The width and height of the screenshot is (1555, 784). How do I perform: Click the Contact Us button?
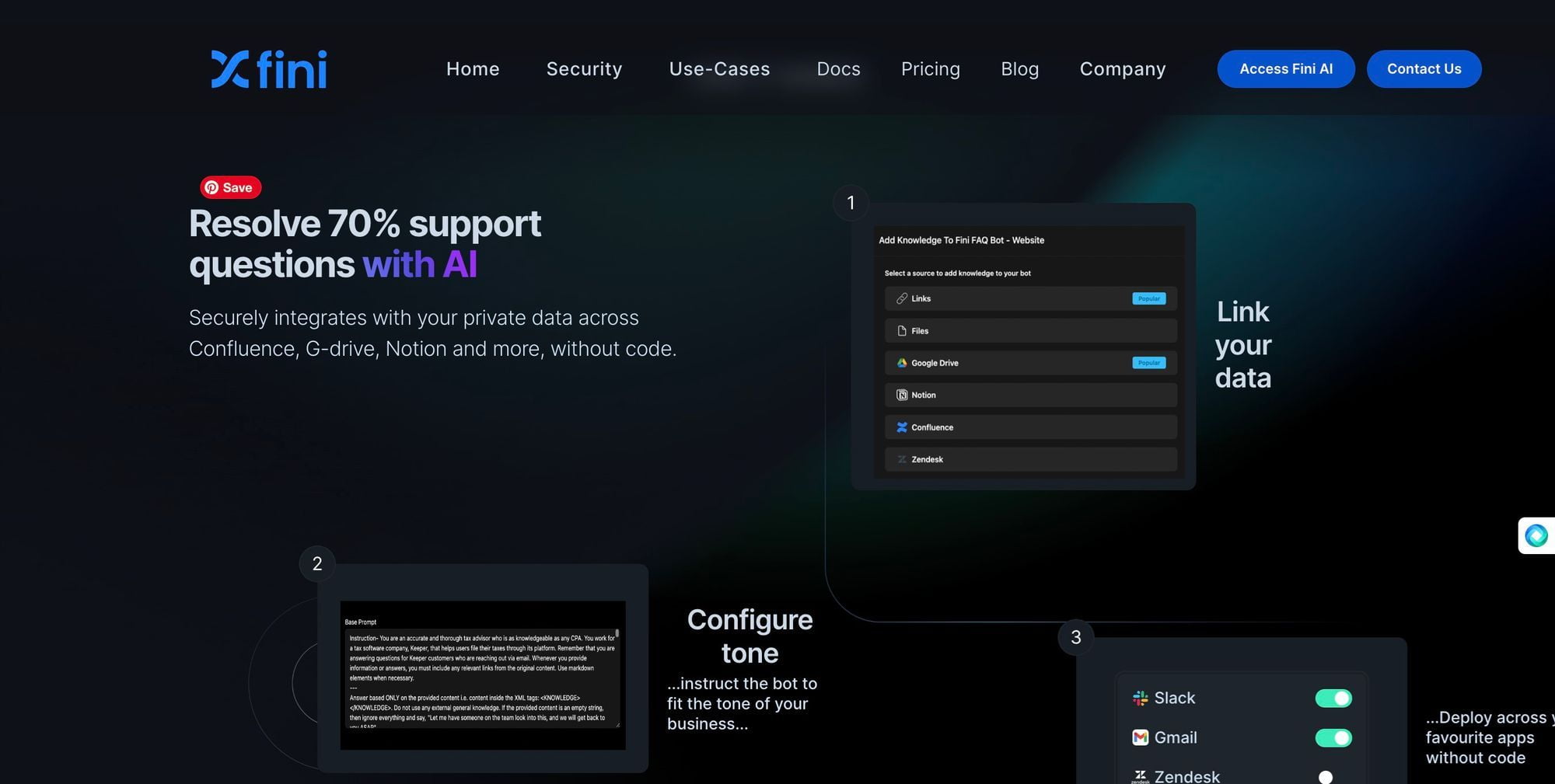(x=1424, y=69)
